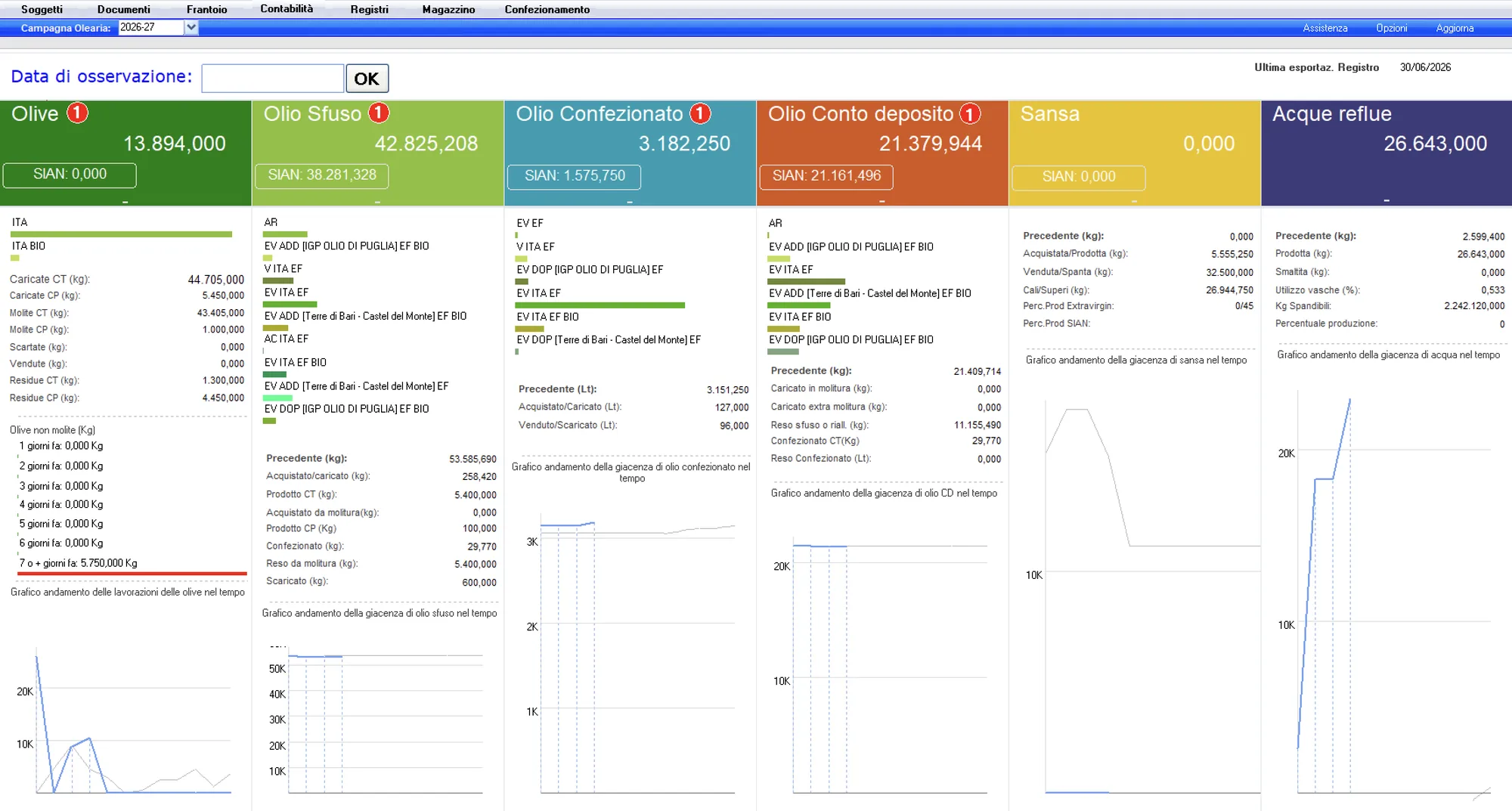
Task: Open Opzioni in the blue bar
Action: pyautogui.click(x=1391, y=28)
